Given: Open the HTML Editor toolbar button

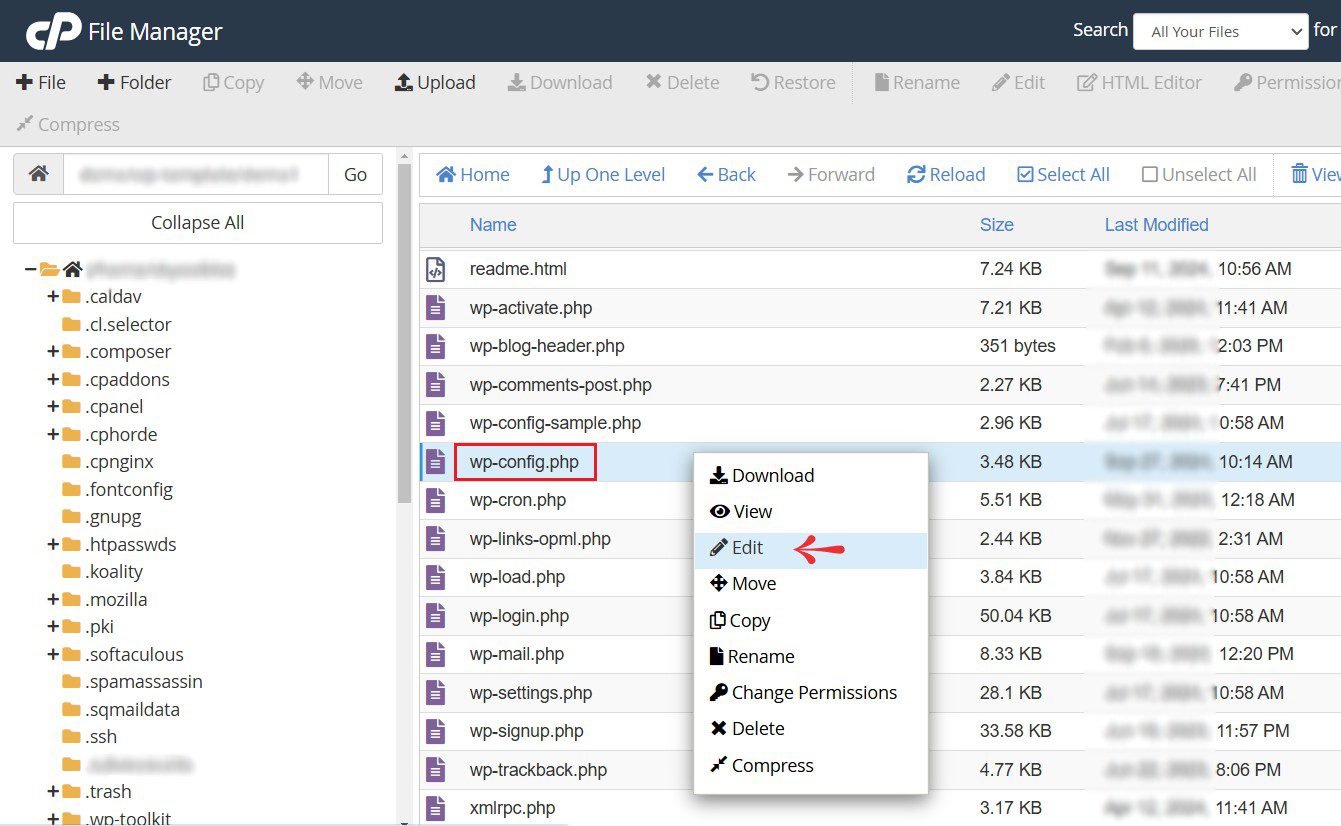Looking at the screenshot, I should (x=1139, y=83).
